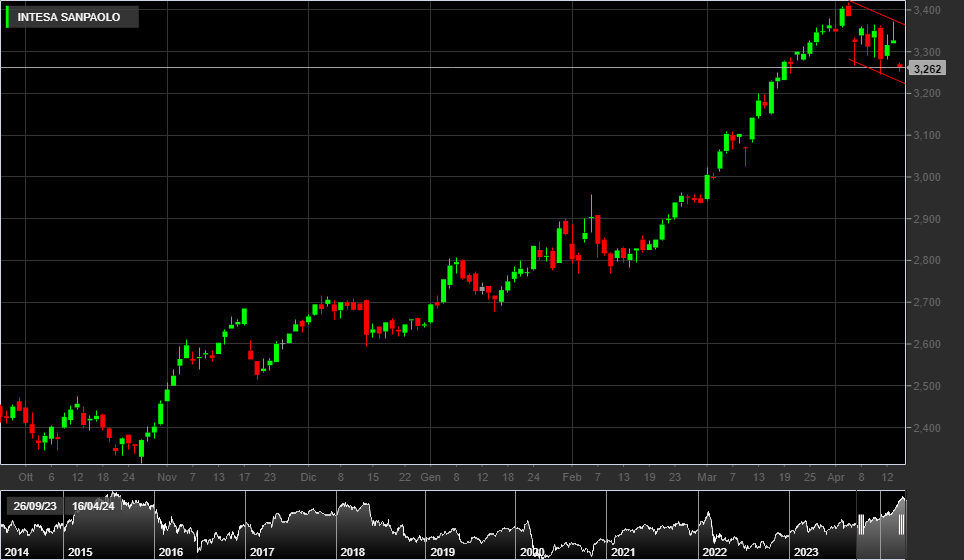Click the green series marker beside INTESA SANPAOLO
Image resolution: width=964 pixels, height=560 pixels.
click(7, 17)
